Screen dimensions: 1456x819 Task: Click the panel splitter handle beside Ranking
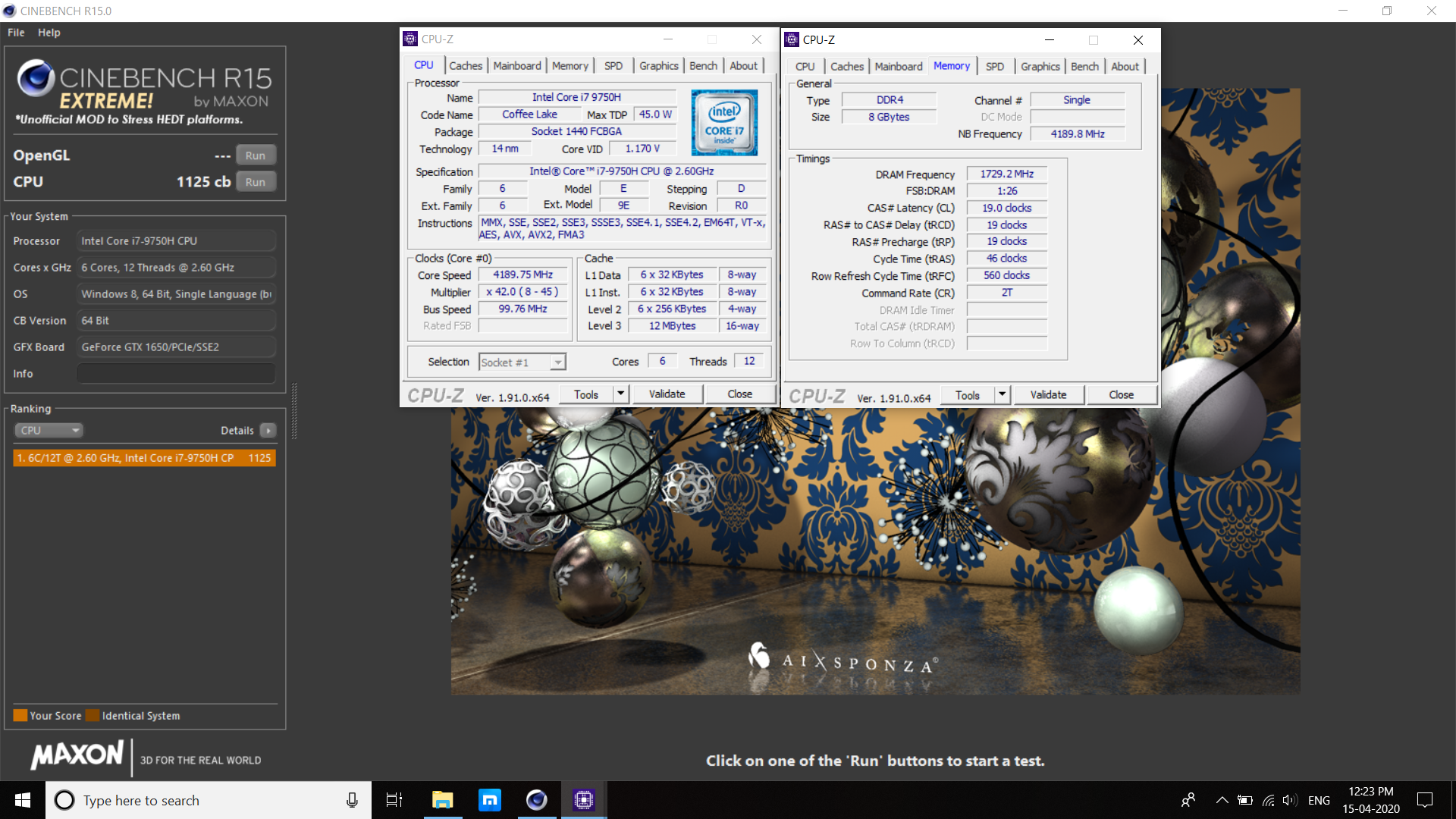click(x=294, y=412)
